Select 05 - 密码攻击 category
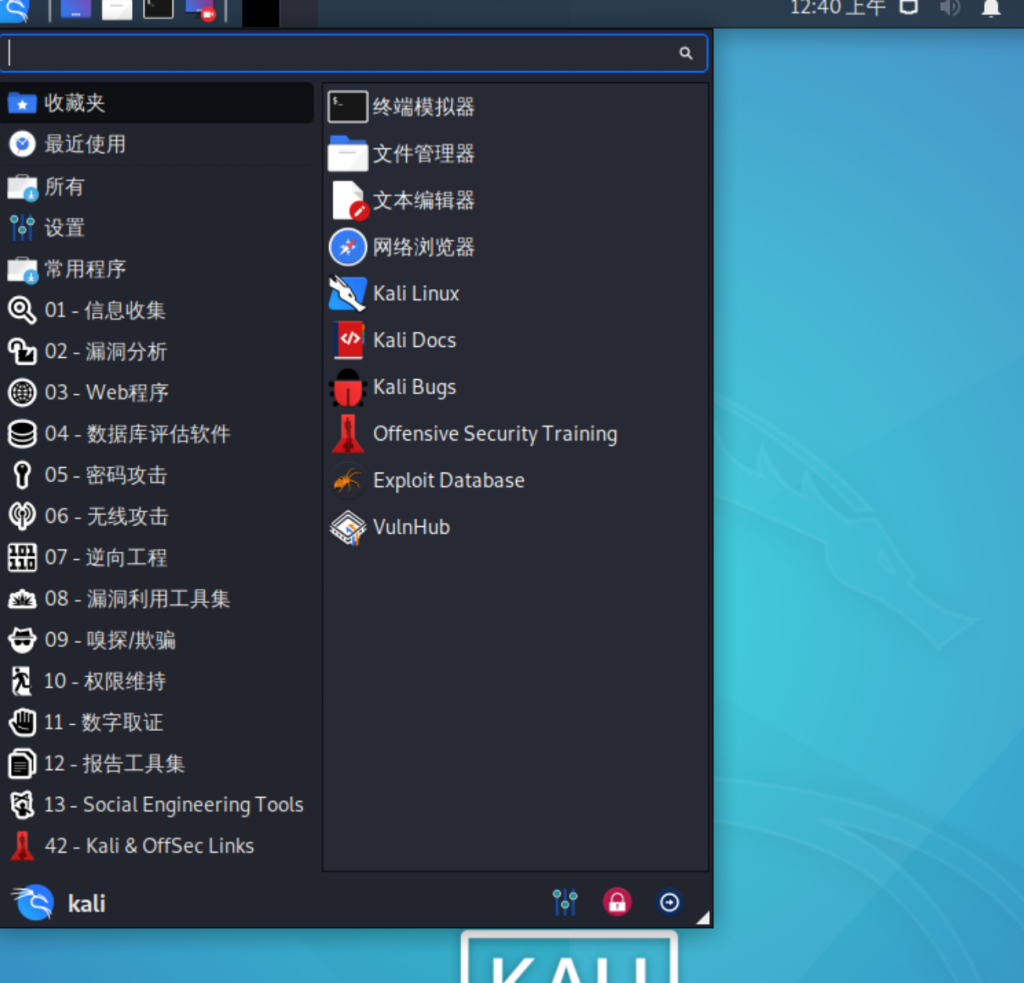1024x983 pixels. pos(157,475)
